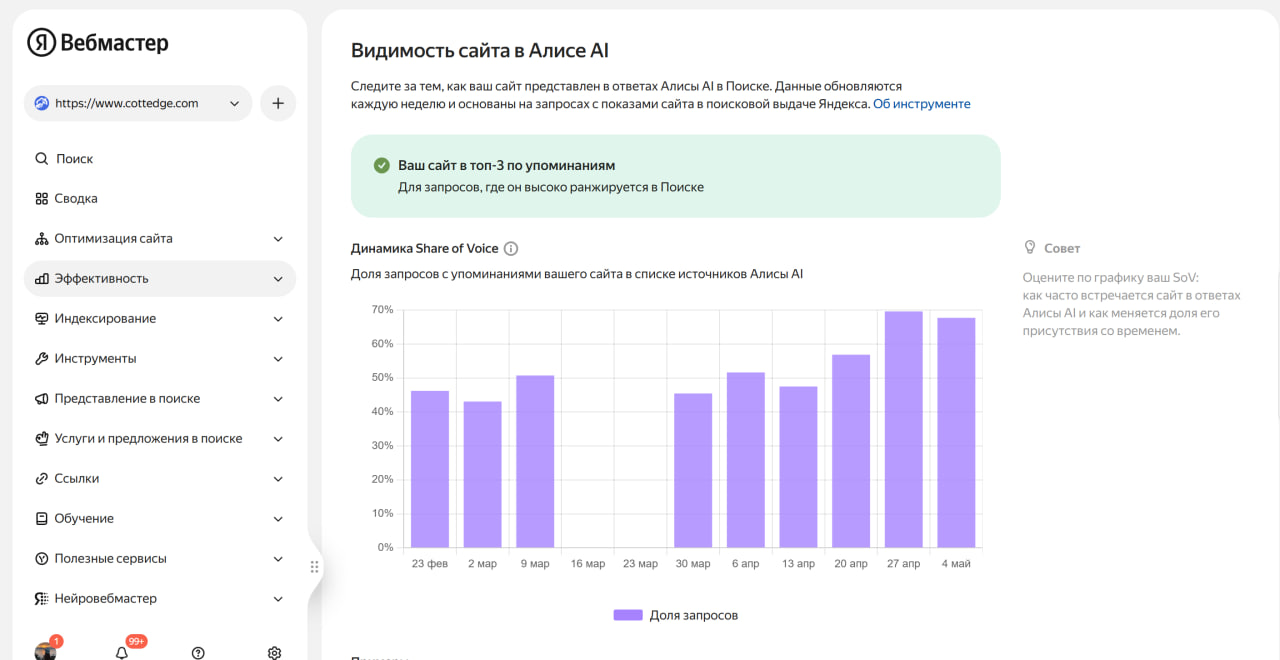Select the 2 мар chart bar
This screenshot has width=1280, height=660.
tap(483, 474)
